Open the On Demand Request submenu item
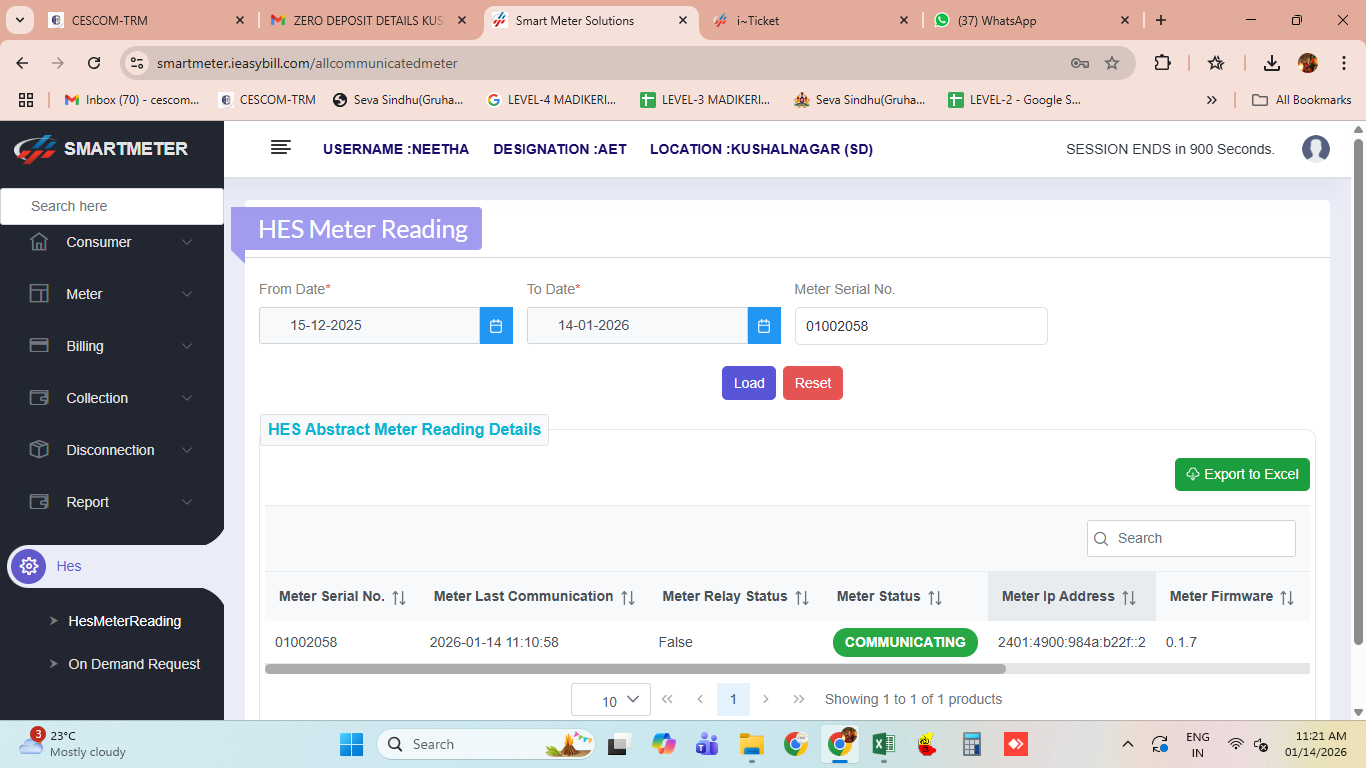 click(x=134, y=664)
